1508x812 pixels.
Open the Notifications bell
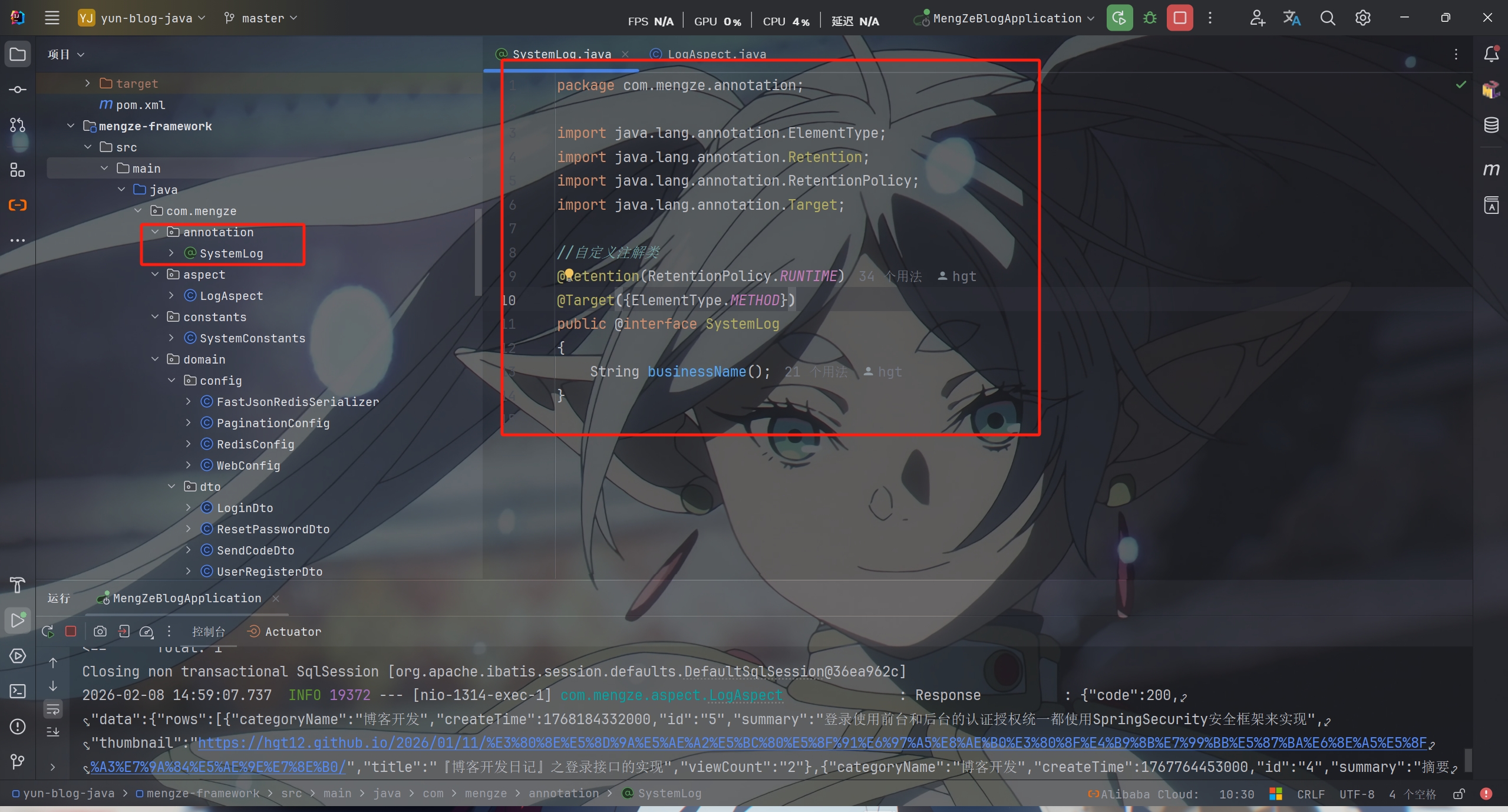[1491, 54]
